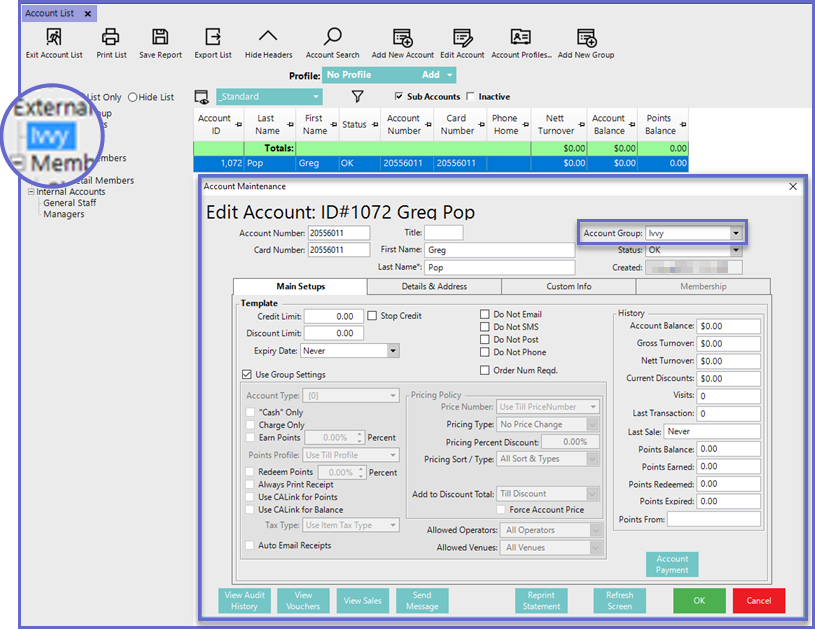Tick Order Num Reqd. checkbox
Viewport: 815px width, 629px height.
485,370
